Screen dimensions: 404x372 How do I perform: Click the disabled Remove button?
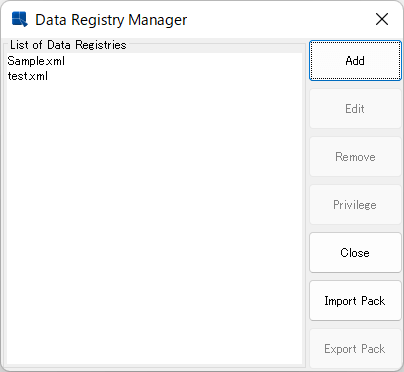(355, 157)
